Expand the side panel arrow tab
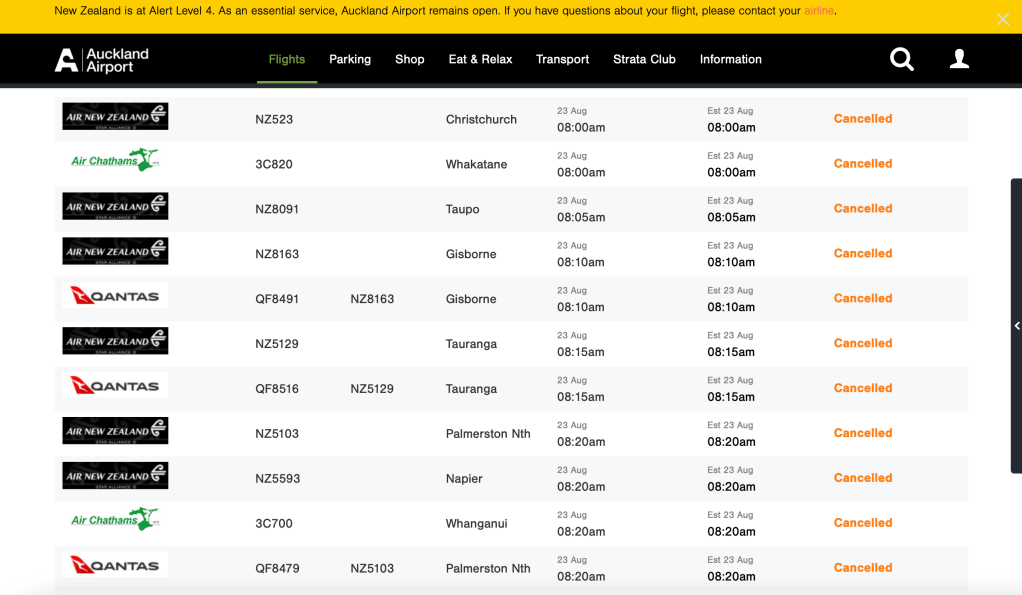The height and width of the screenshot is (595, 1022). click(x=1016, y=326)
